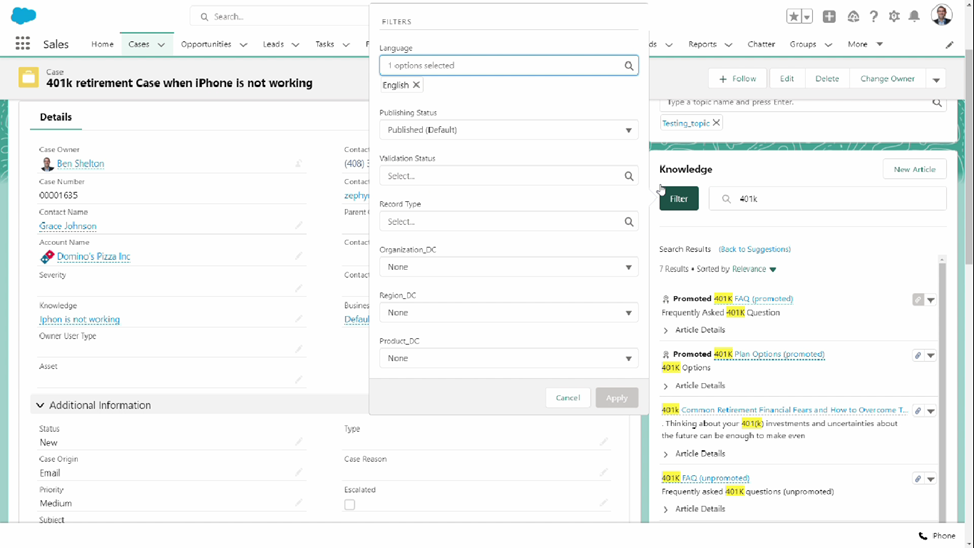
Task: Expand Article Details for 401K Plan Options
Action: pos(666,385)
